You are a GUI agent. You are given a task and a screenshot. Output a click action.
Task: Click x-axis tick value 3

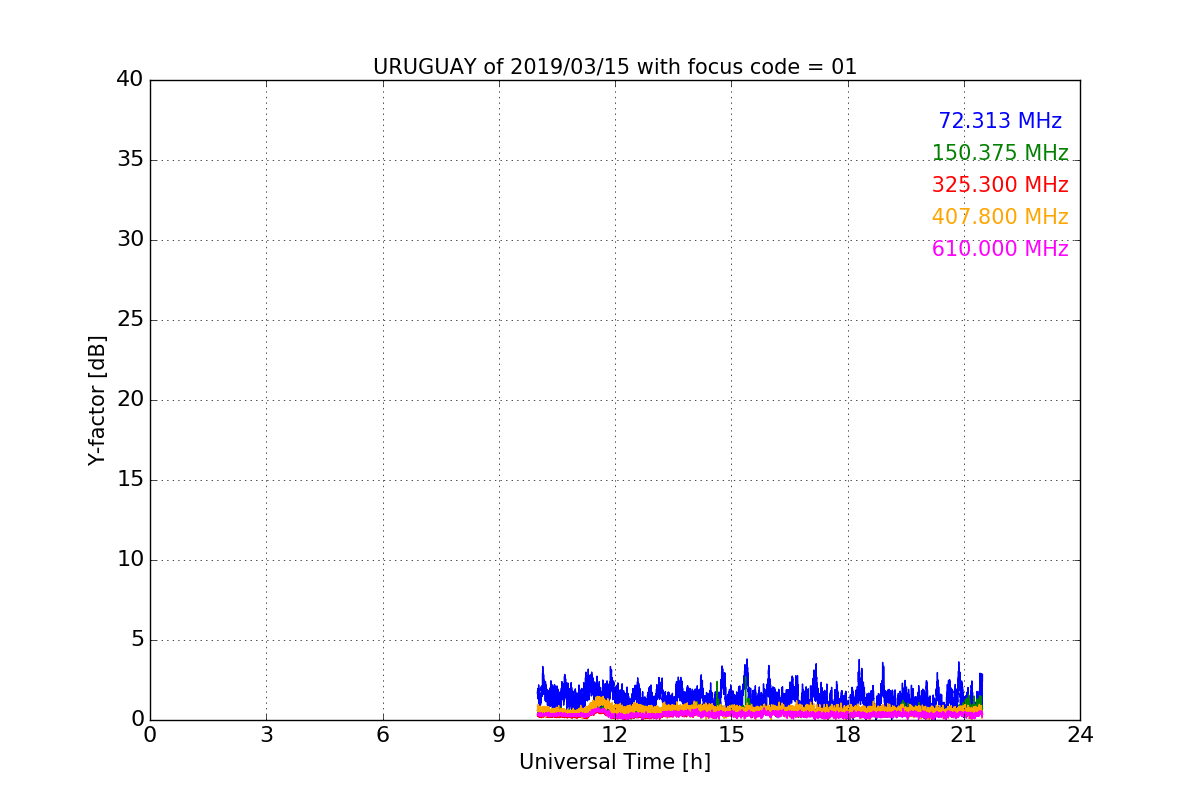coord(266,735)
